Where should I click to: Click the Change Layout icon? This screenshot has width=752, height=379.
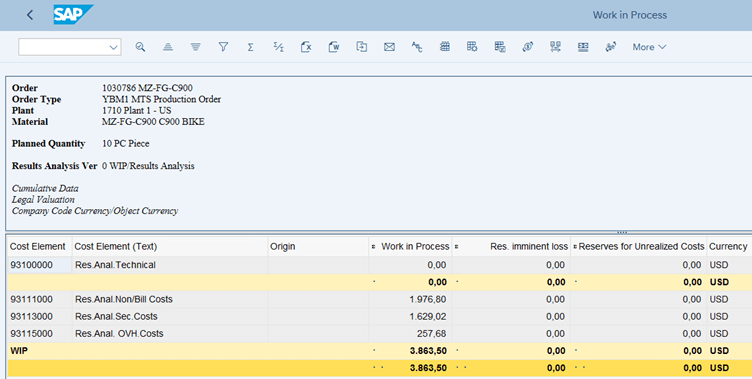(472, 47)
